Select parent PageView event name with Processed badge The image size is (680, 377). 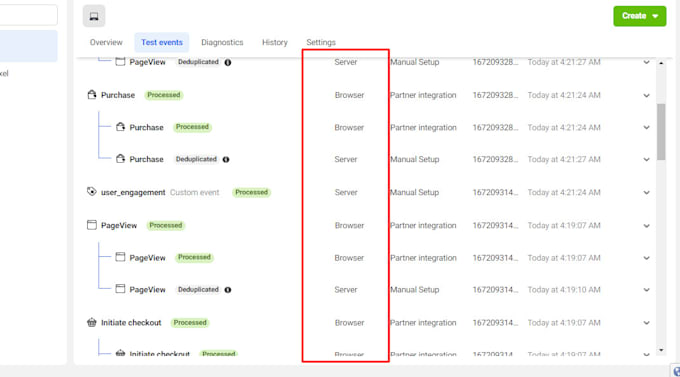pyautogui.click(x=119, y=225)
